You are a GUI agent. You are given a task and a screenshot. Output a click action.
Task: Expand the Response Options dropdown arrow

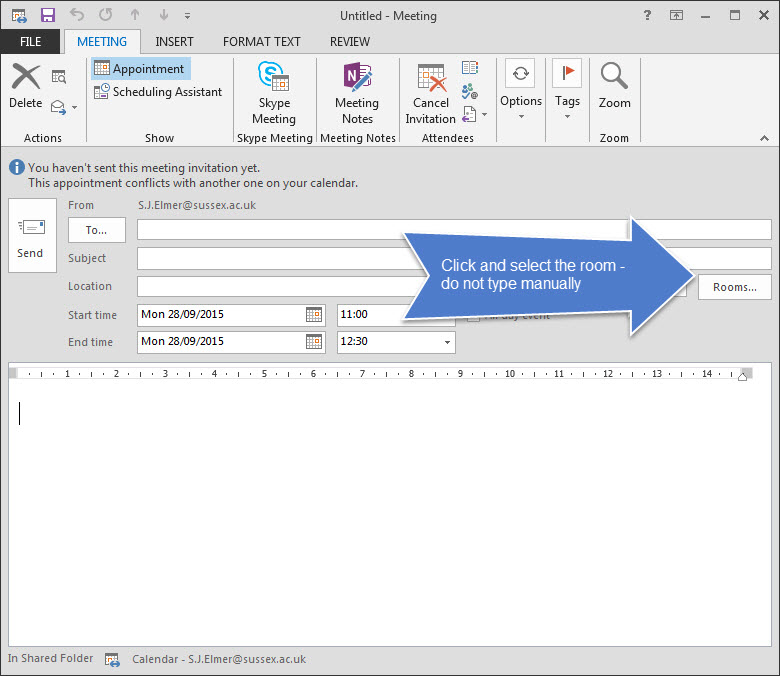click(485, 114)
